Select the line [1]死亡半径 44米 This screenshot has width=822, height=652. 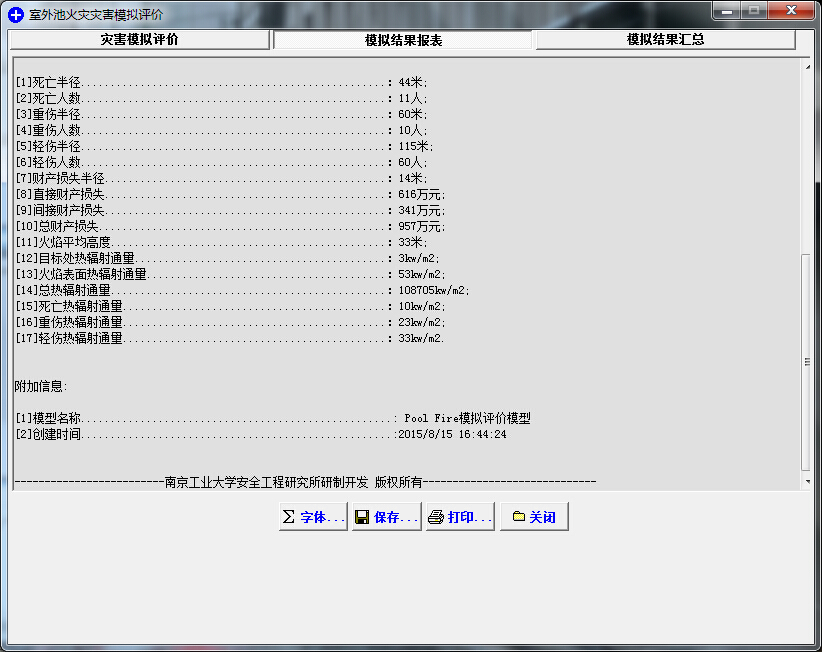[x=222, y=82]
